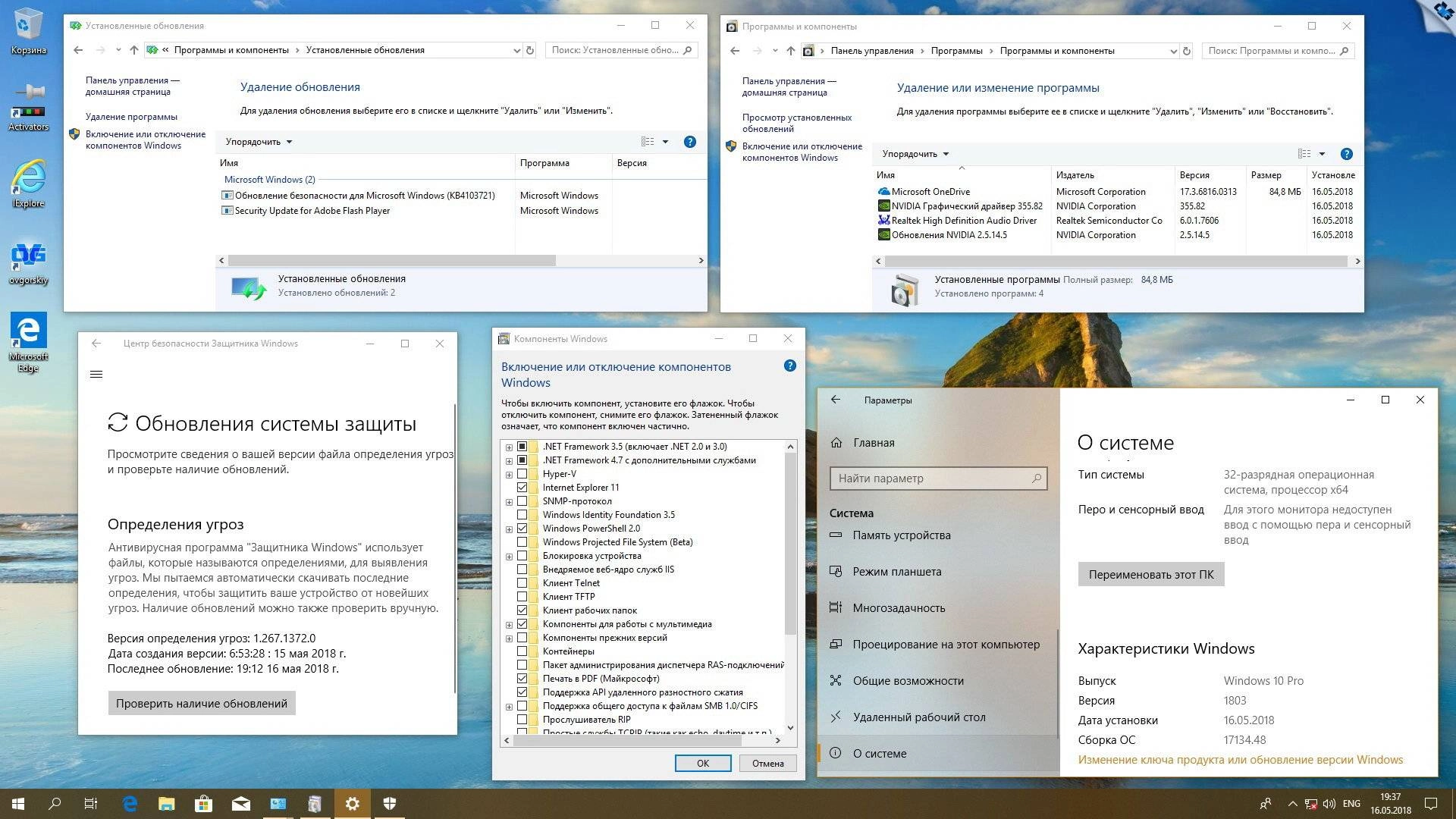This screenshot has width=1456, height=819.
Task: Open view options dropdown in Установленные обновления
Action: coord(665,142)
